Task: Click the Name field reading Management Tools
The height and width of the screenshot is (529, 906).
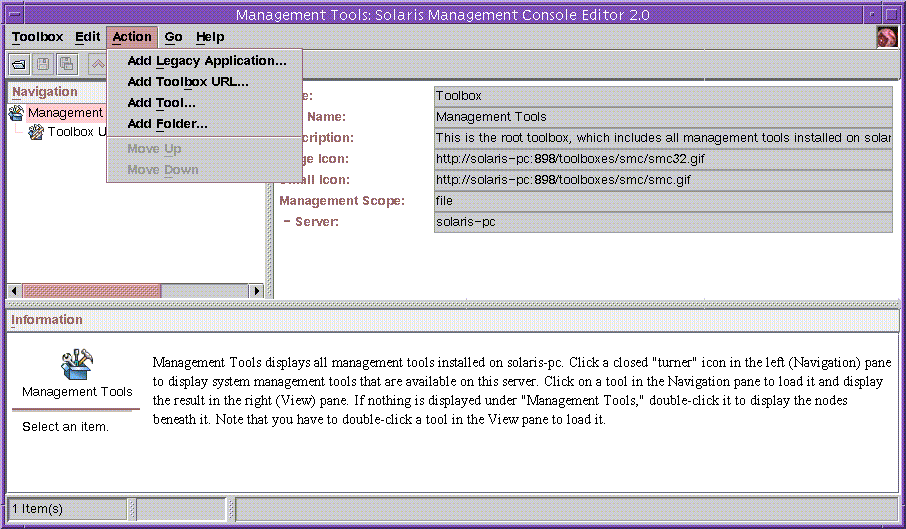Action: click(663, 117)
